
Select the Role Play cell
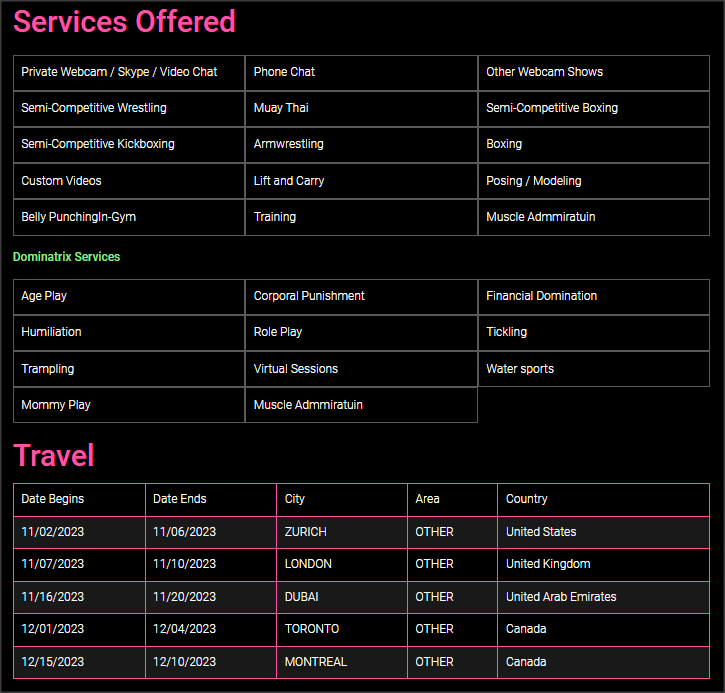(x=278, y=332)
